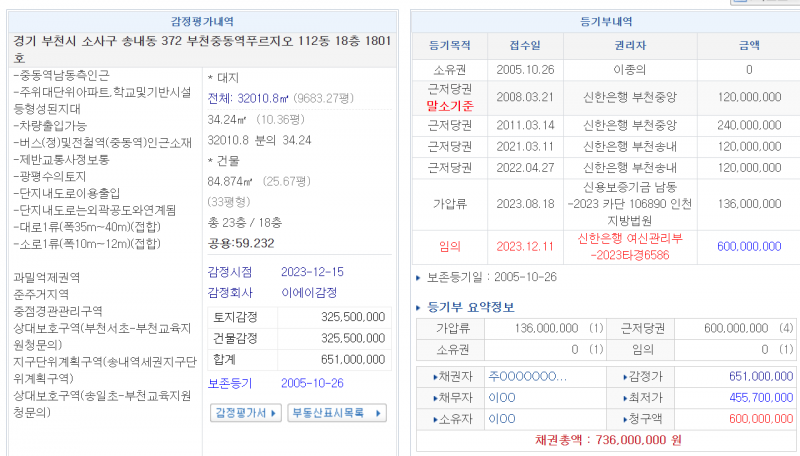The width and height of the screenshot is (800, 456).
Task: Click the 채권총액 total amount text
Action: 606,440
